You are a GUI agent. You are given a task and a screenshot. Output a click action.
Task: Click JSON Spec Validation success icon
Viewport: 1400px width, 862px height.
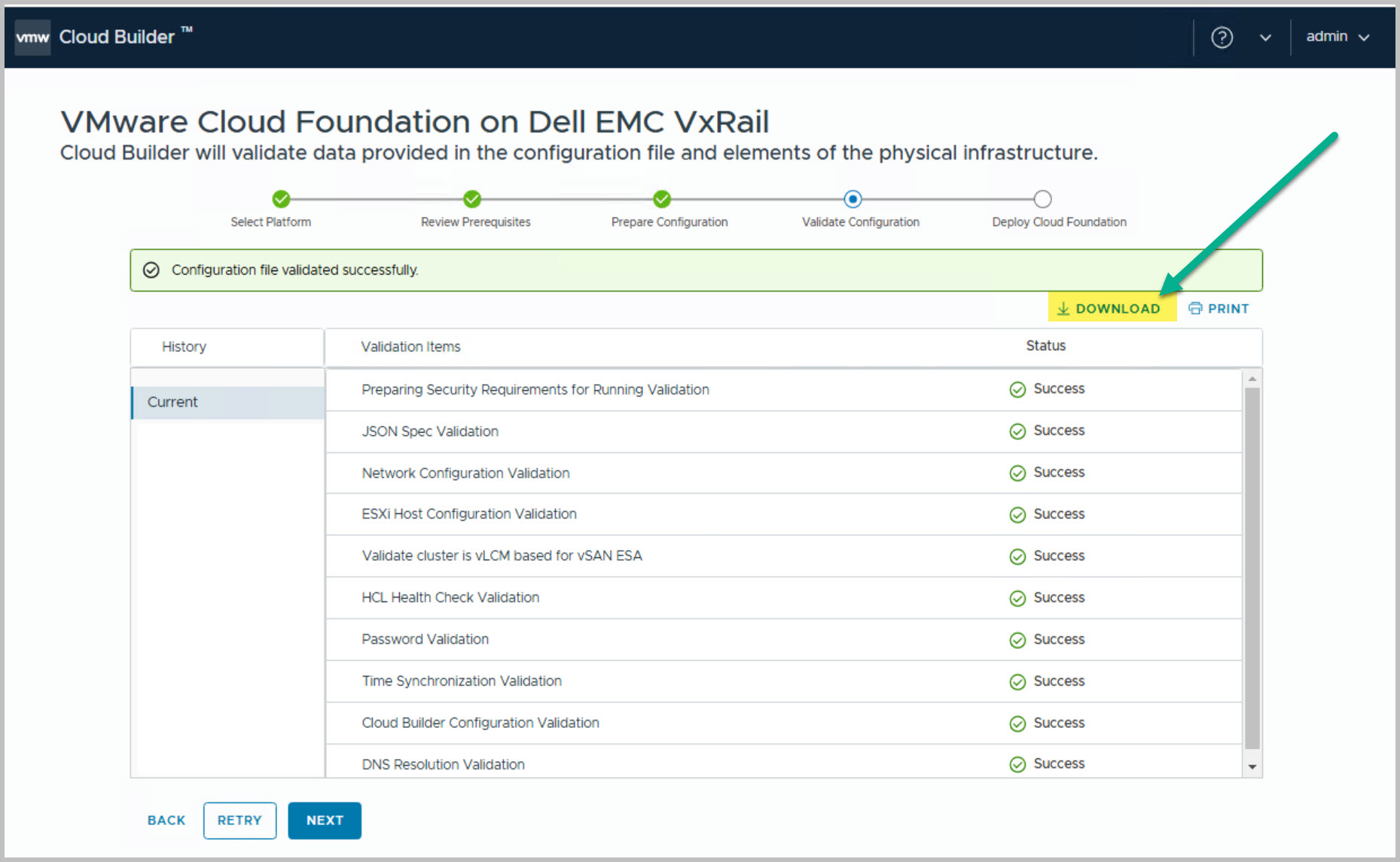[x=1017, y=431]
